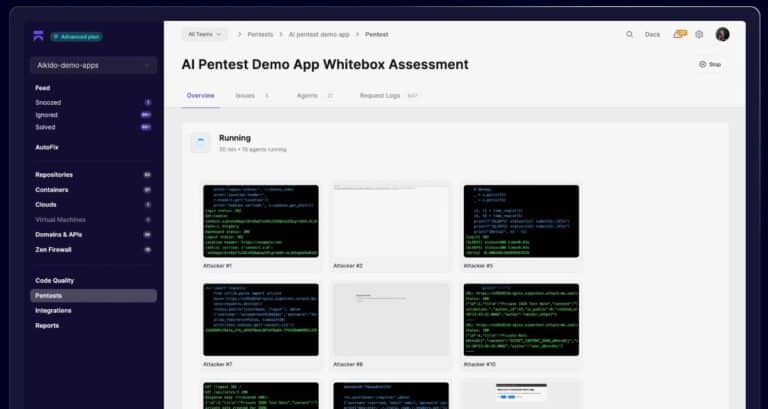Open AutoFix in the sidebar

tap(47, 147)
